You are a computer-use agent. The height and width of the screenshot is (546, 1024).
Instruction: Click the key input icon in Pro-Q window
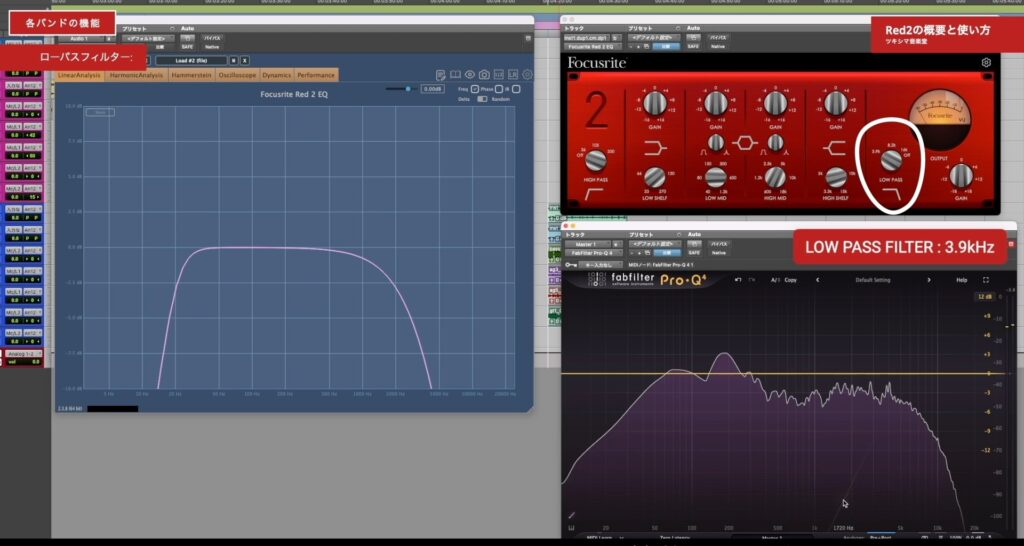(x=571, y=265)
